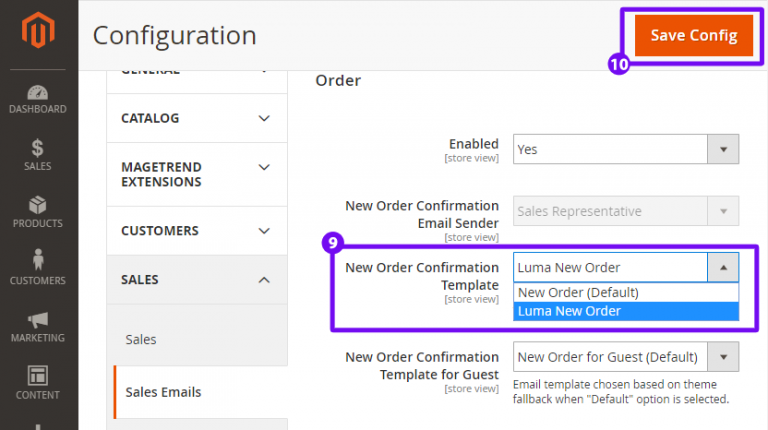Collapse the Sales configuration section

[x=196, y=280]
